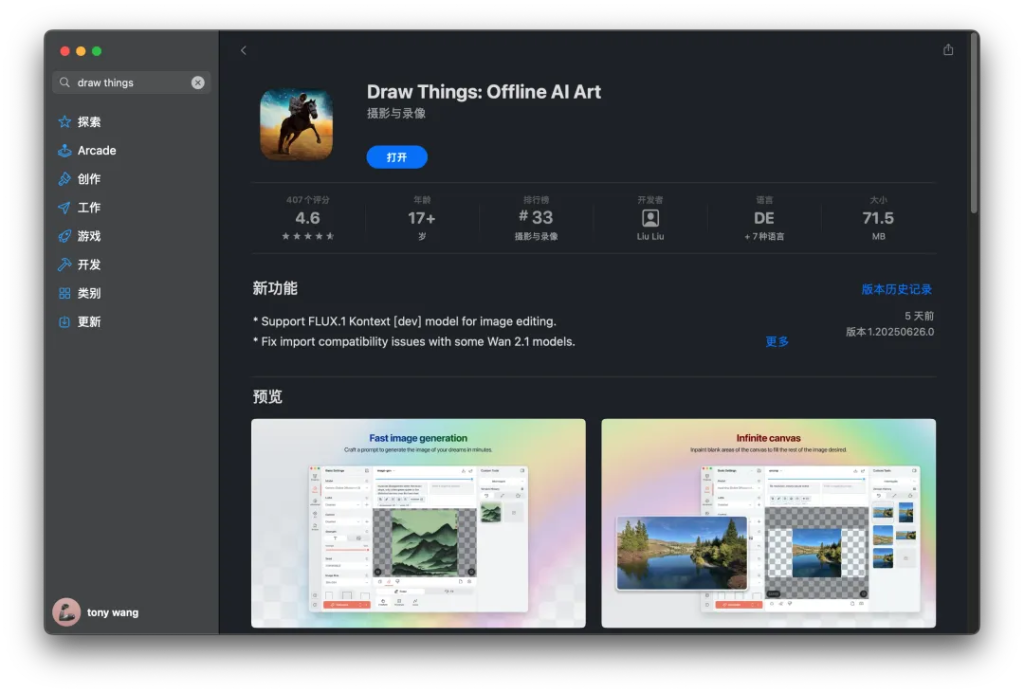Click the magnifying glass search icon
The width and height of the screenshot is (1024, 693).
pyautogui.click(x=65, y=82)
